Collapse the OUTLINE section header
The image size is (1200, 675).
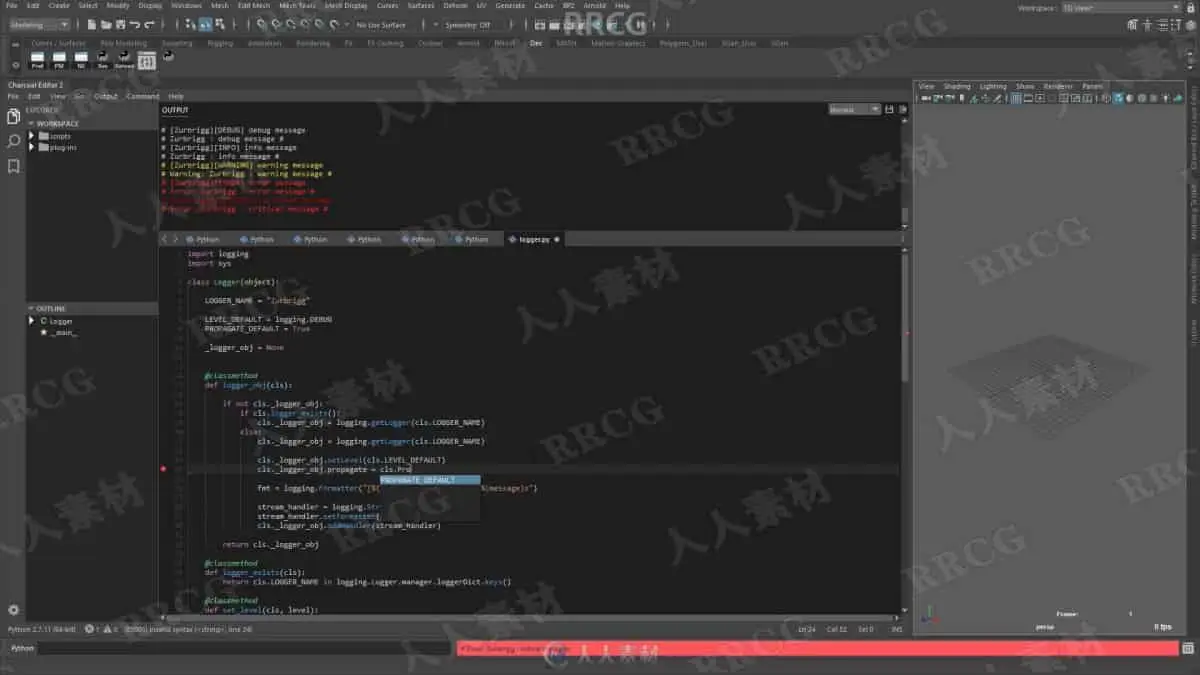(91, 309)
